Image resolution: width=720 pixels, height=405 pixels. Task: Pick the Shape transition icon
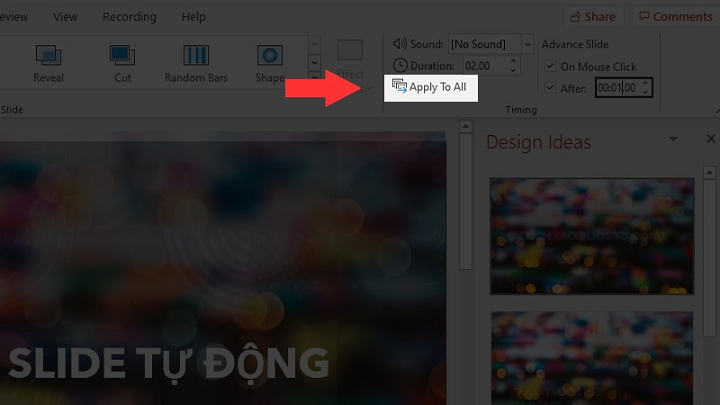270,56
